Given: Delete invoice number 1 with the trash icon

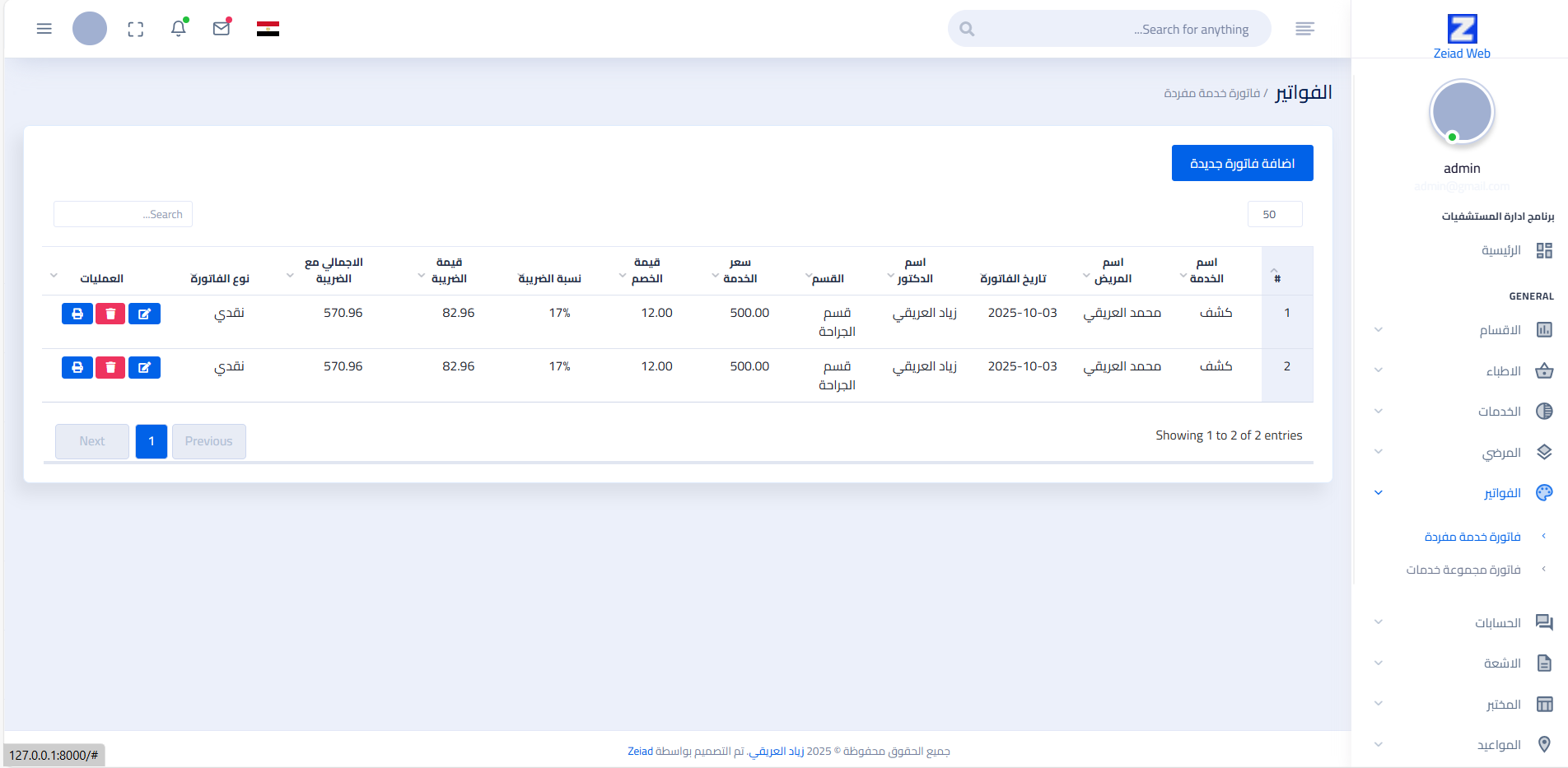Looking at the screenshot, I should point(110,314).
